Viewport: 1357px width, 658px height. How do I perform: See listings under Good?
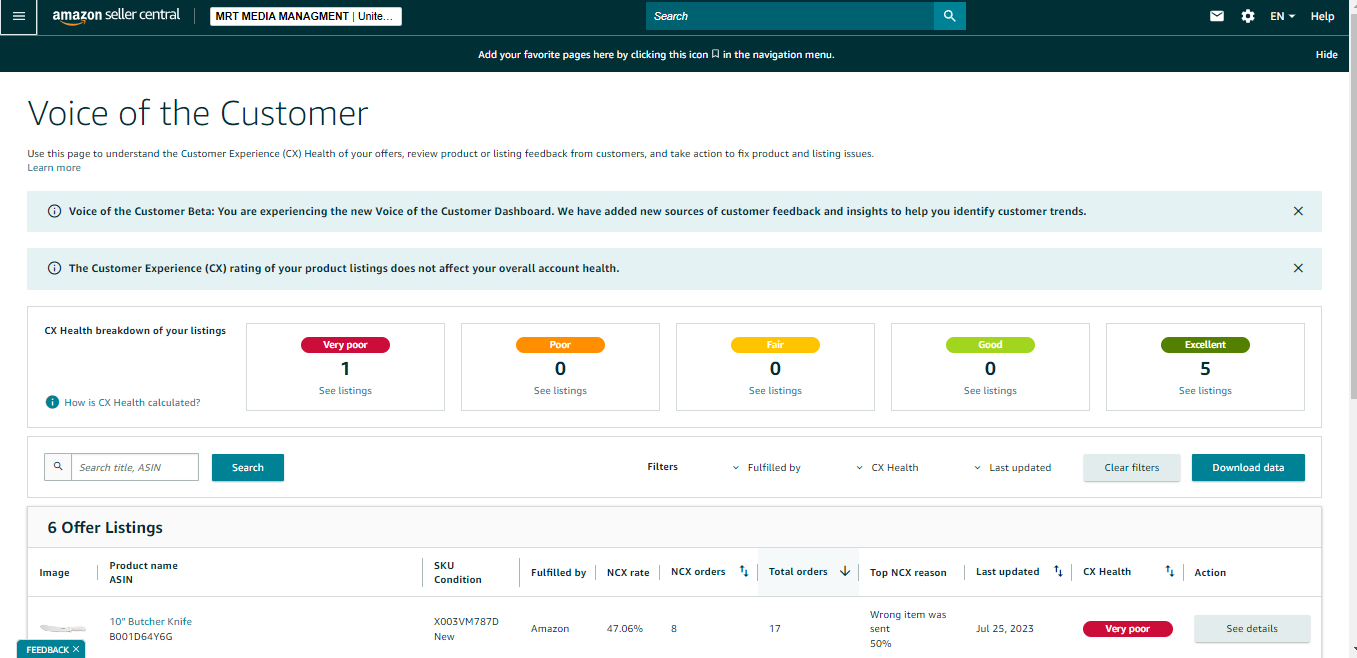[990, 391]
